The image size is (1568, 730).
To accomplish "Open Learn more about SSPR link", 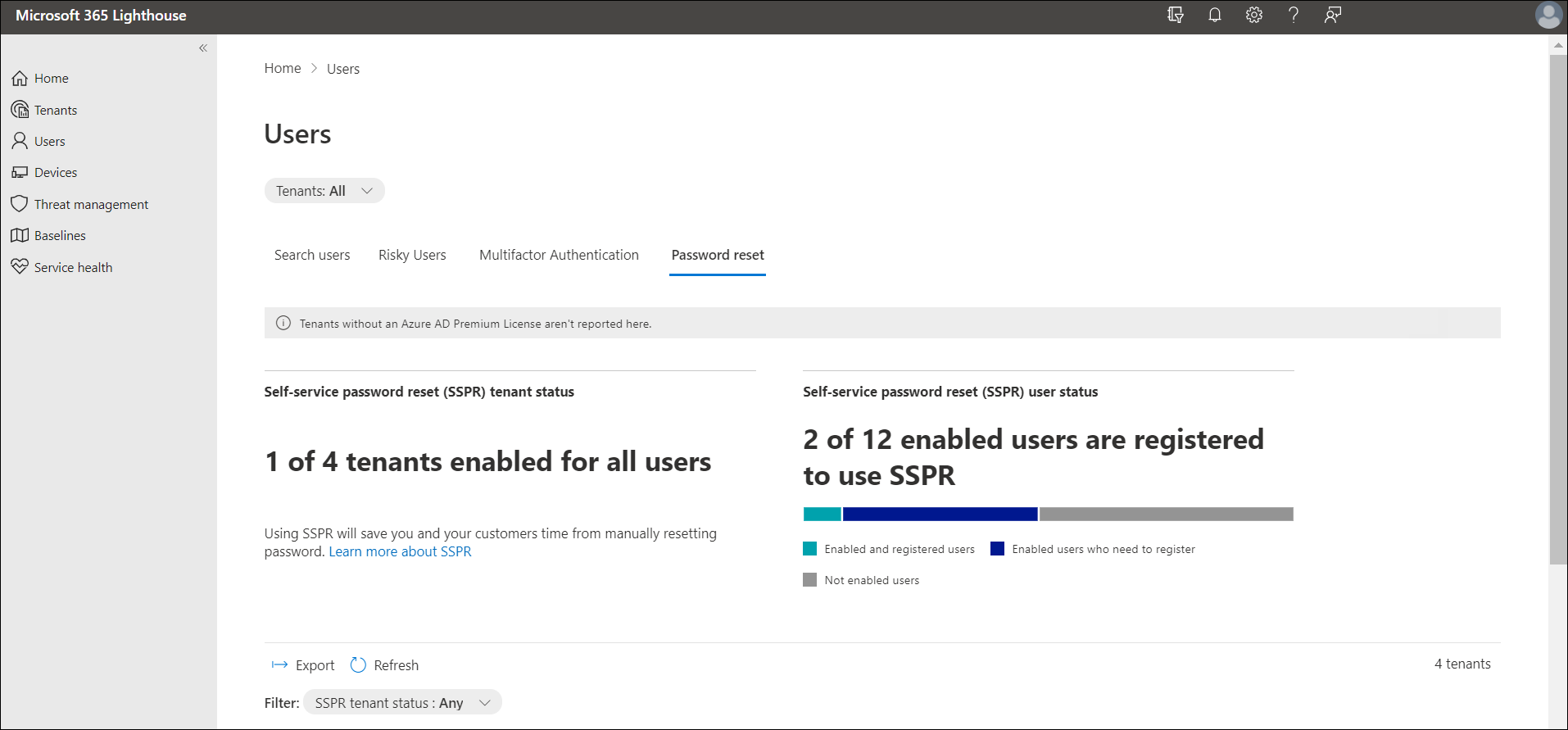I will [x=400, y=552].
